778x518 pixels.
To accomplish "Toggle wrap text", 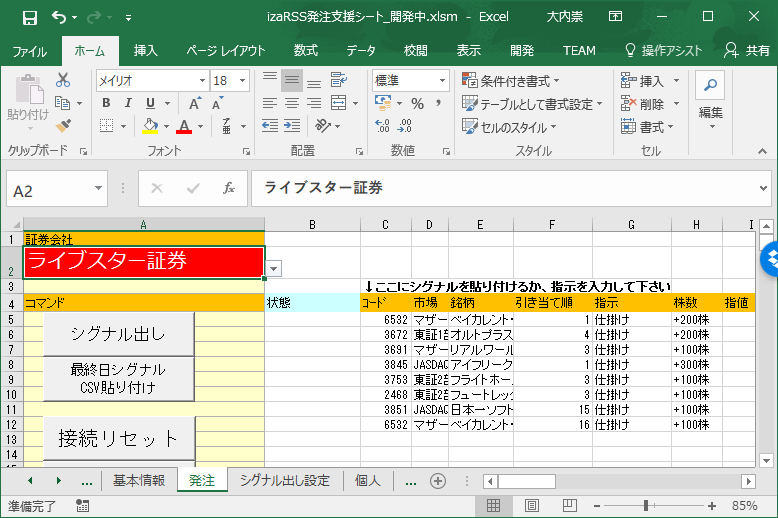I will (x=339, y=80).
